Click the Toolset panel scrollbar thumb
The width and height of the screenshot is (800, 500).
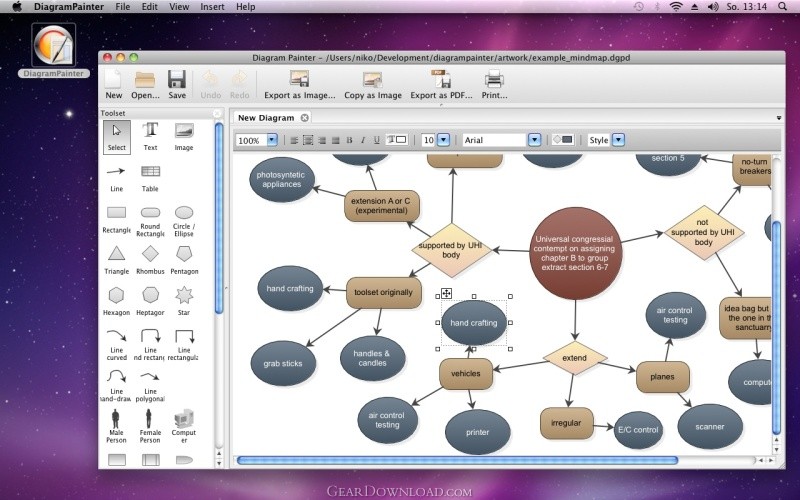click(219, 218)
